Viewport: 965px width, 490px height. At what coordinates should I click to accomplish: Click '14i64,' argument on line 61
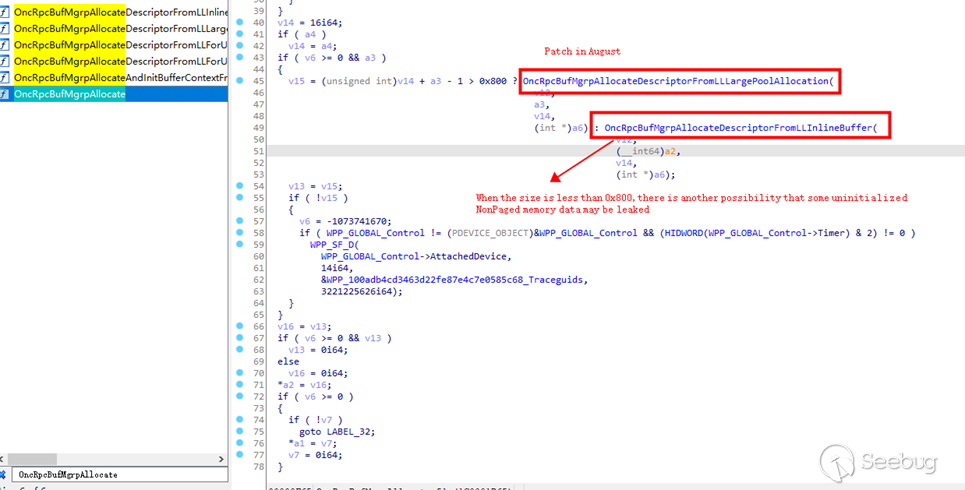[337, 268]
